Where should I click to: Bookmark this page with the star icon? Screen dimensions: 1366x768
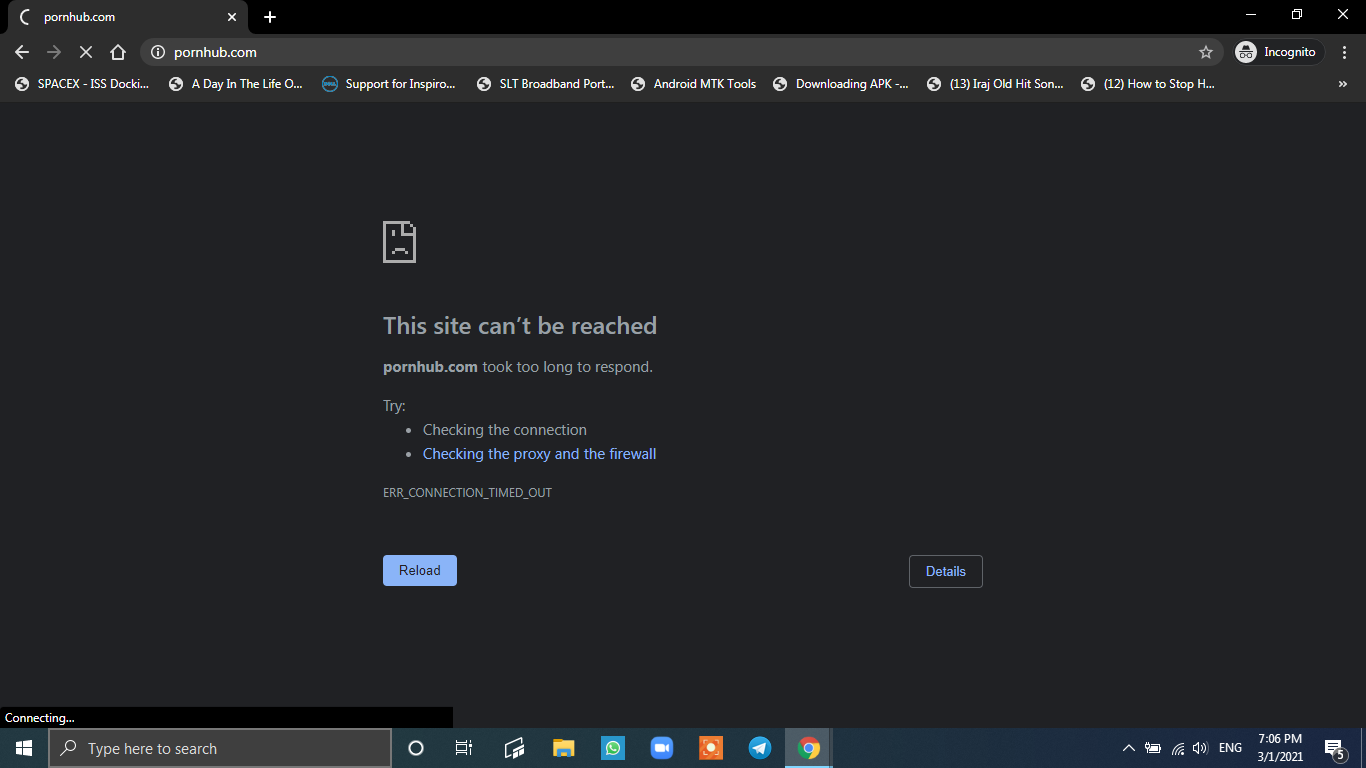[x=1206, y=52]
